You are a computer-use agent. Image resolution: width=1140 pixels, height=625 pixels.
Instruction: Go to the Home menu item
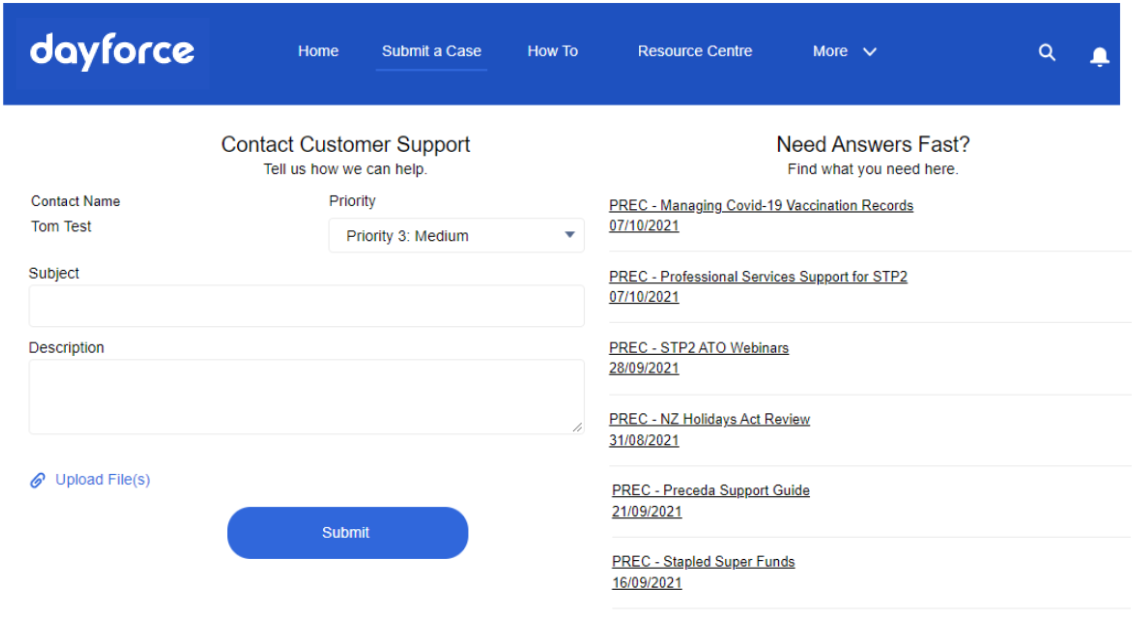coord(318,51)
